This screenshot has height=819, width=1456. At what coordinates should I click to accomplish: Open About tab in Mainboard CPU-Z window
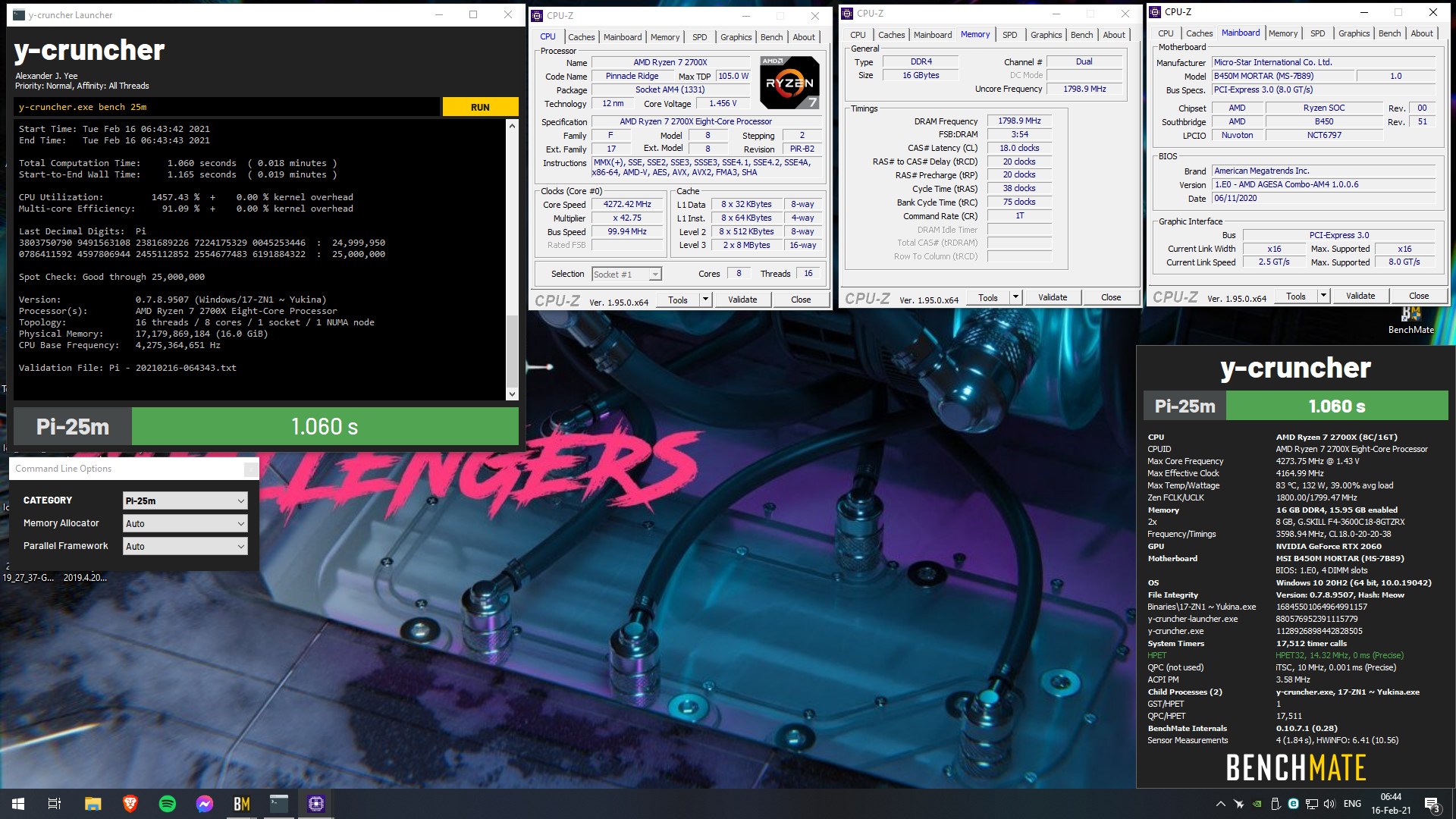pos(1422,33)
